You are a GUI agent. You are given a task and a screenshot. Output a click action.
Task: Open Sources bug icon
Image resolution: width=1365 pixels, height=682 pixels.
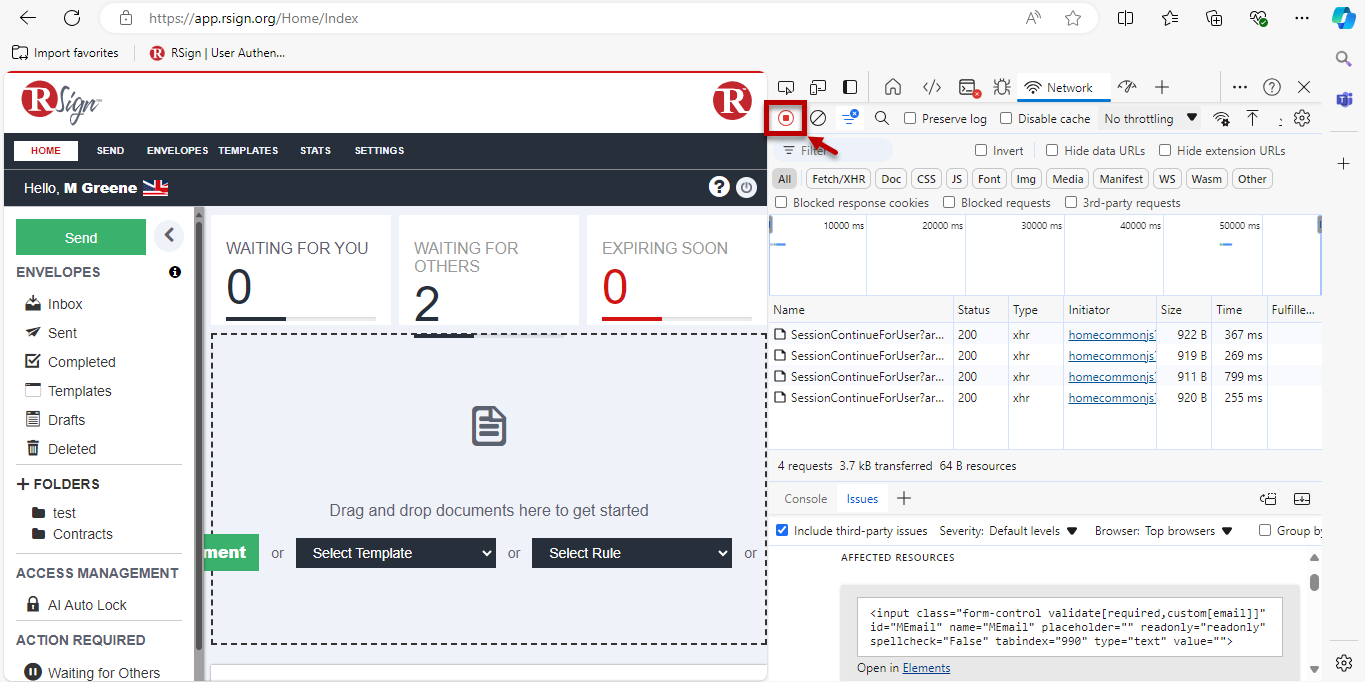point(1002,87)
